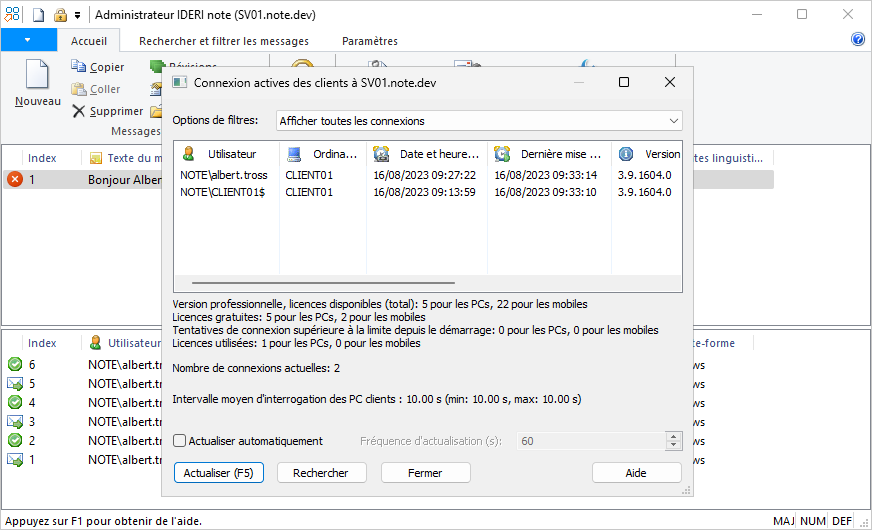Screen dimensions: 872x530
Task: Click the Actualiser (F5) button
Action: click(x=219, y=473)
